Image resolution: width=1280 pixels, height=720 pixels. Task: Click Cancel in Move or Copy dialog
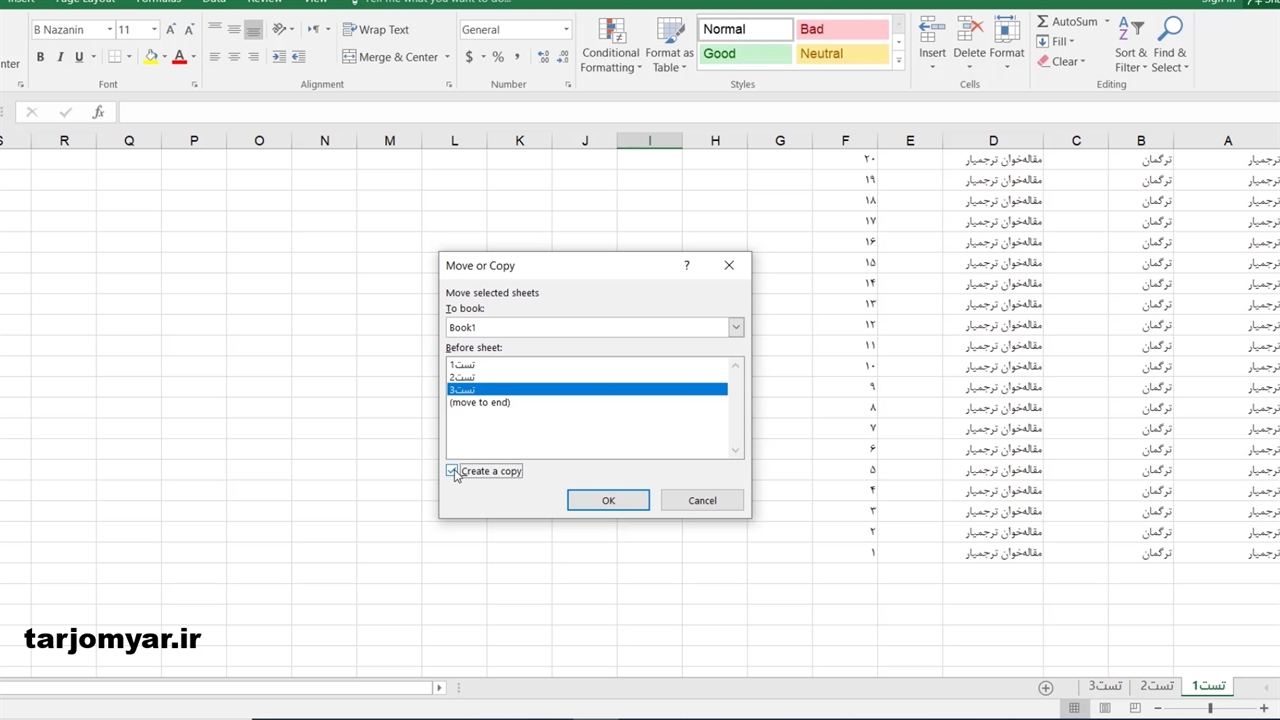[702, 500]
